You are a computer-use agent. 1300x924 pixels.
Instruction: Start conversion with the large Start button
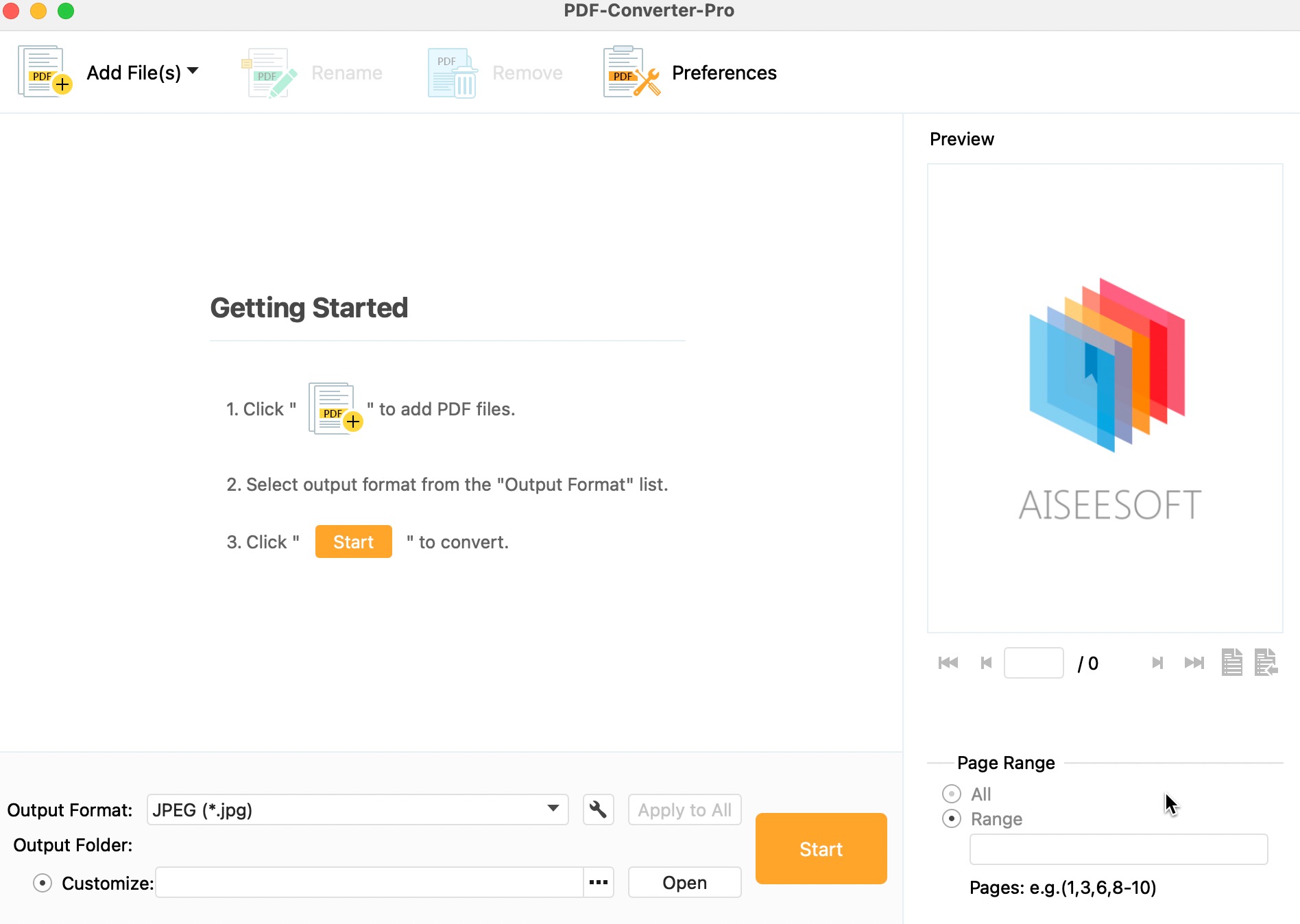(821, 849)
